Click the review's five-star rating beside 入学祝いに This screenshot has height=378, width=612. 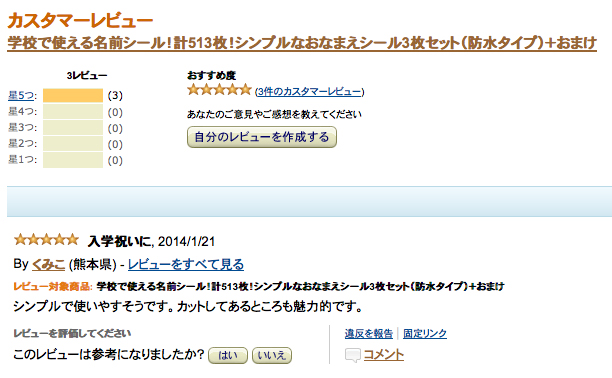46,239
